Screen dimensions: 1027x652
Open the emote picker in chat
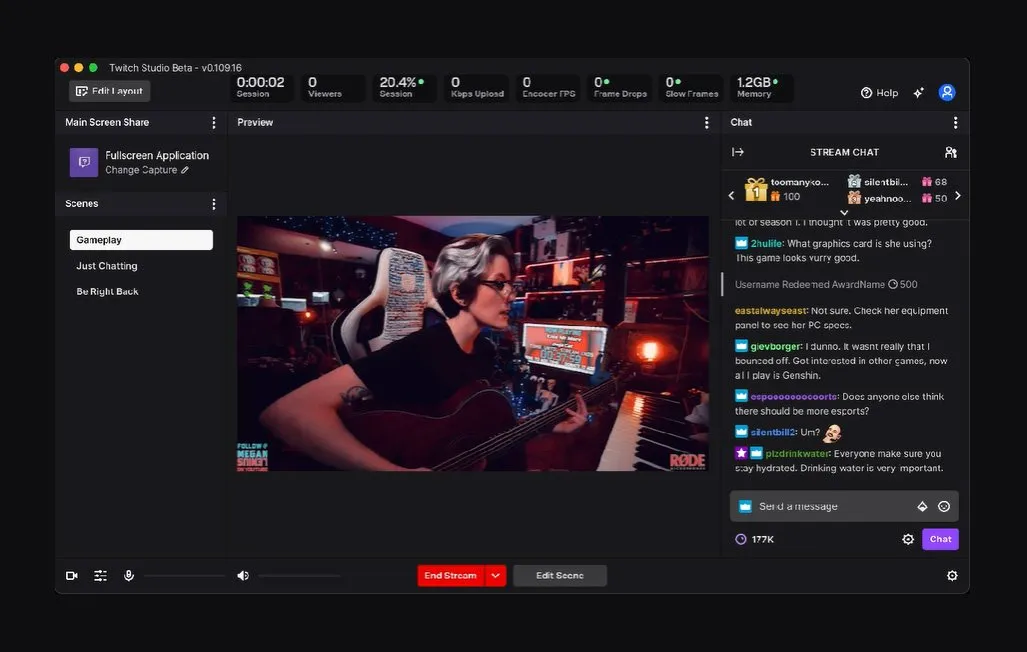(944, 506)
